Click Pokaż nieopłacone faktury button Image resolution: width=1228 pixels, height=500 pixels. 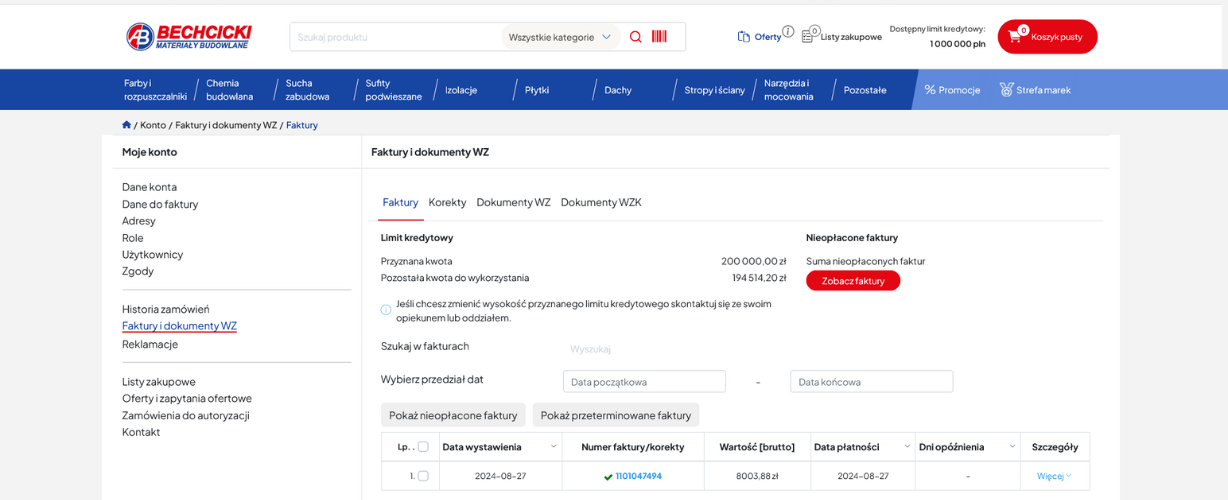tap(453, 415)
